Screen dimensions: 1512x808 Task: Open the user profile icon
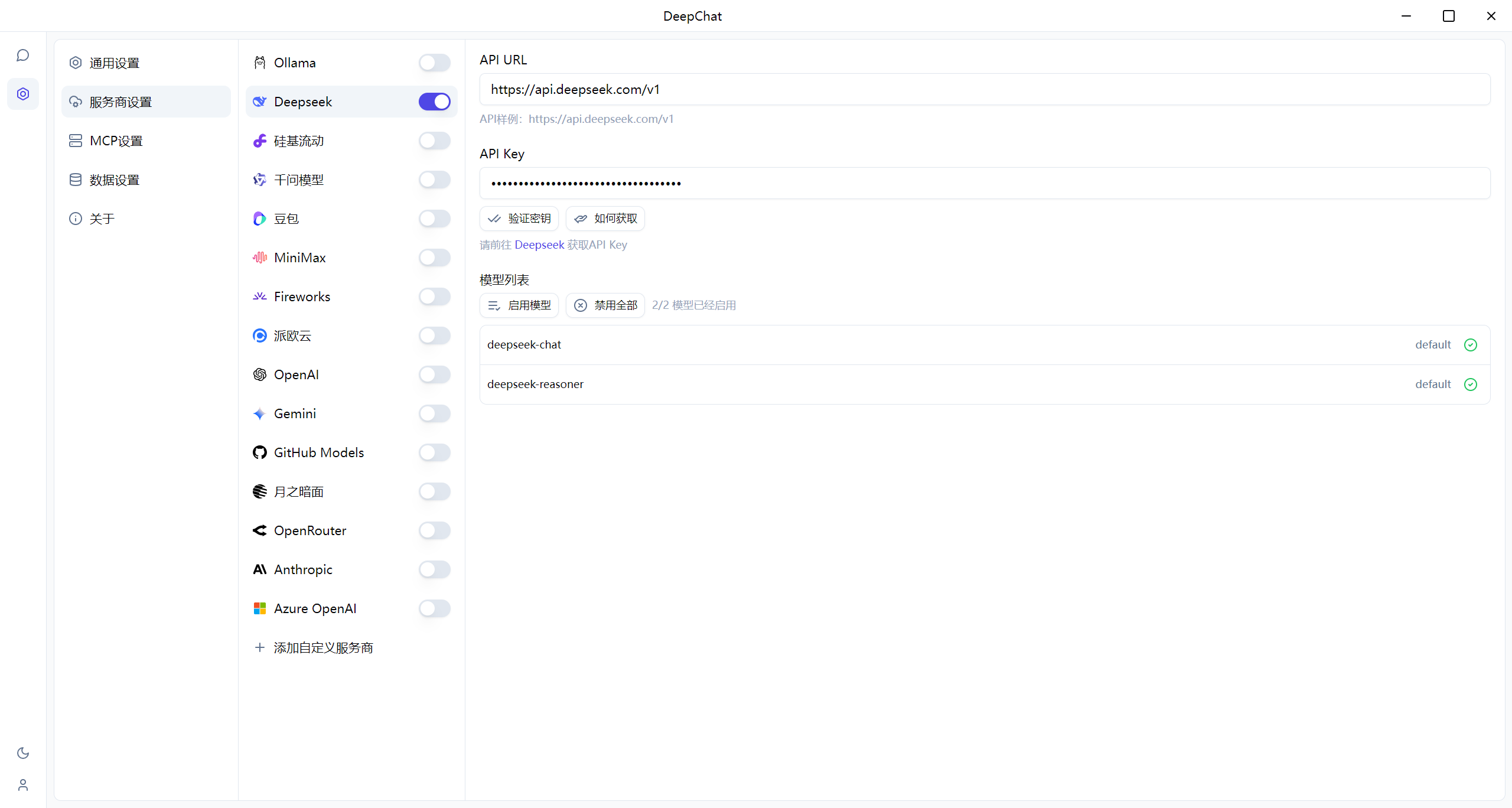tap(23, 784)
